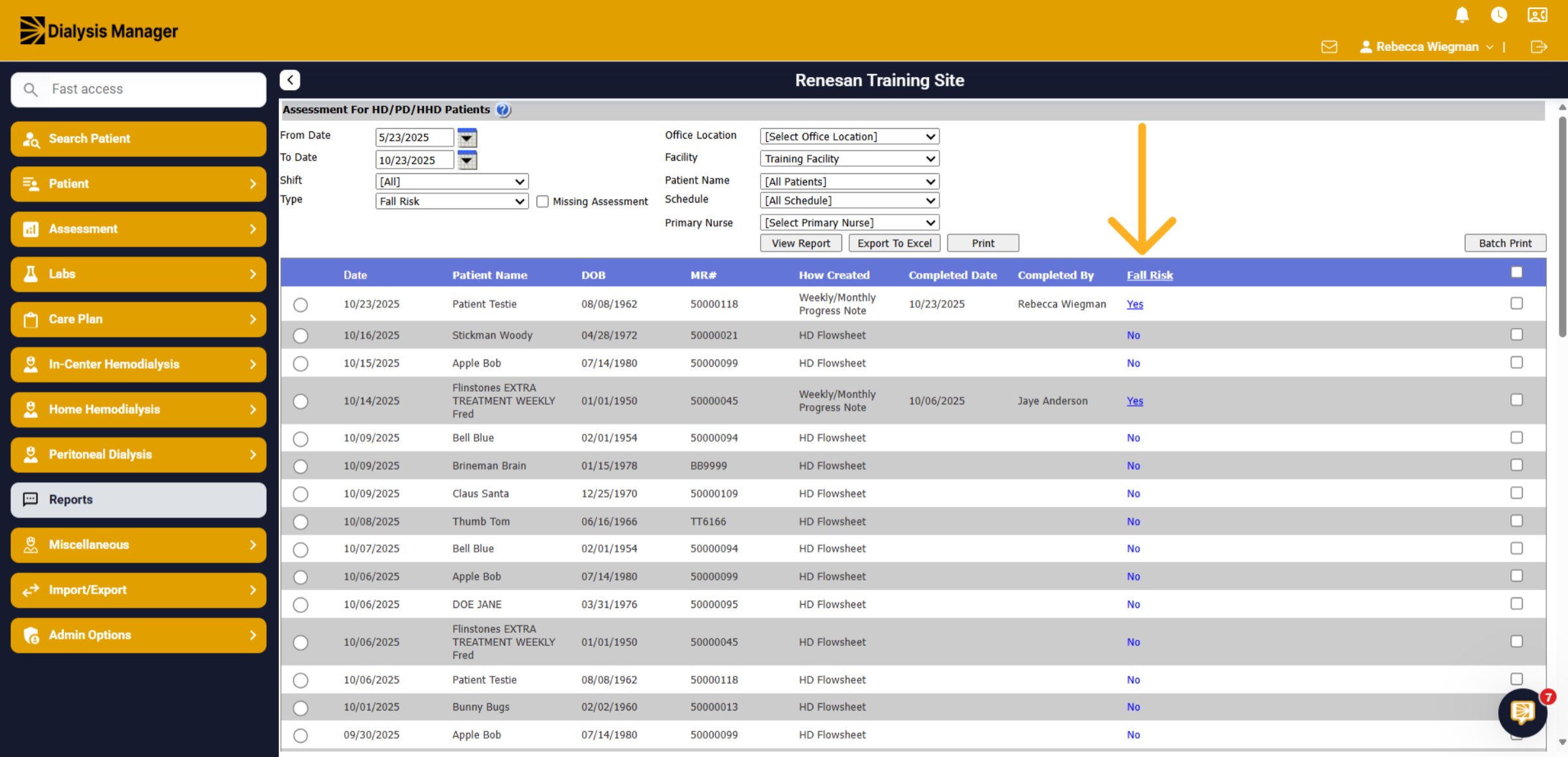Click the Labs flask icon
Viewport: 1568px width, 757px height.
pos(31,274)
